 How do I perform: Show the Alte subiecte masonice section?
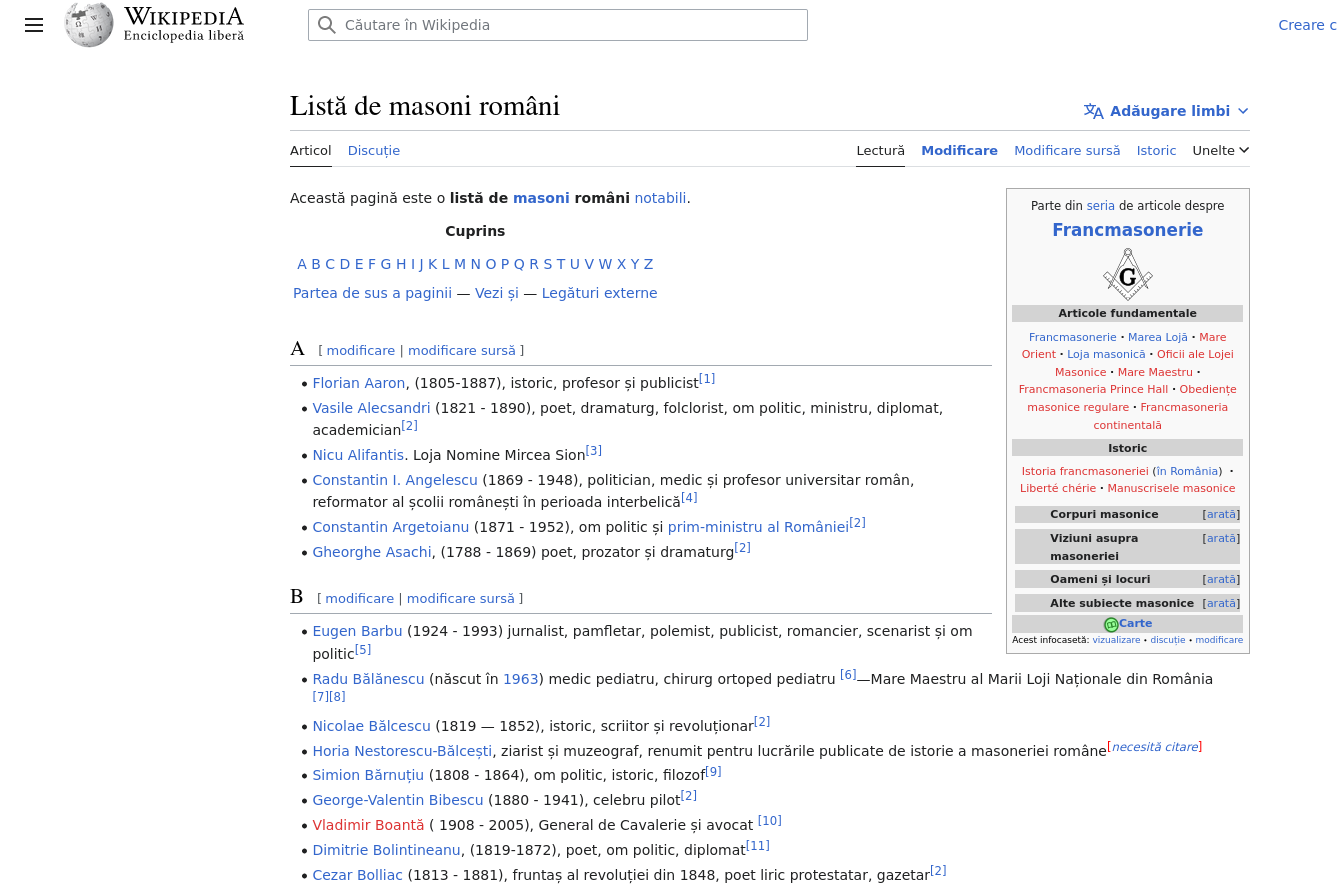1221,603
